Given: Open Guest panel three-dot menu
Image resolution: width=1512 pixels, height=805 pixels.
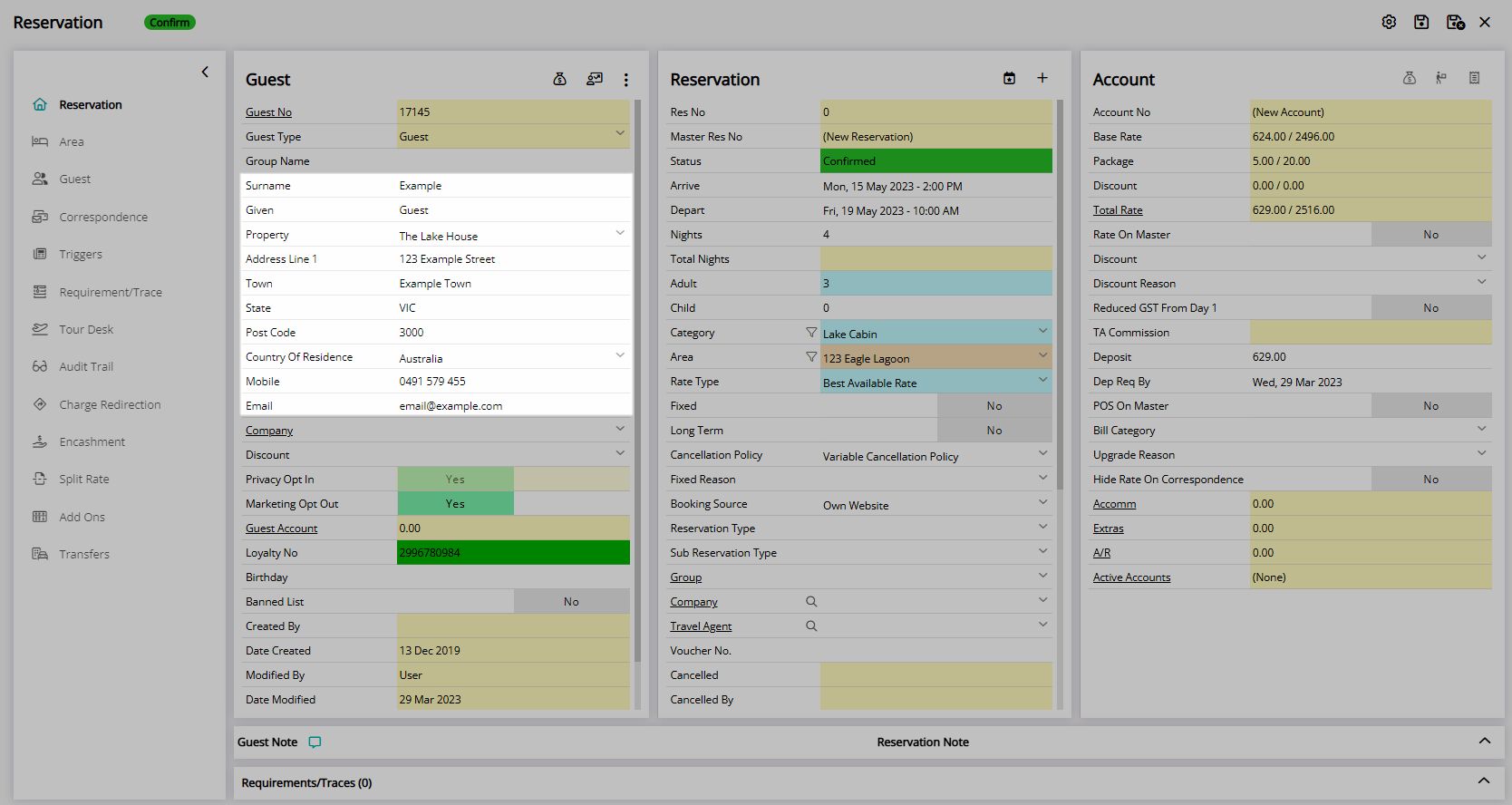Looking at the screenshot, I should [625, 80].
